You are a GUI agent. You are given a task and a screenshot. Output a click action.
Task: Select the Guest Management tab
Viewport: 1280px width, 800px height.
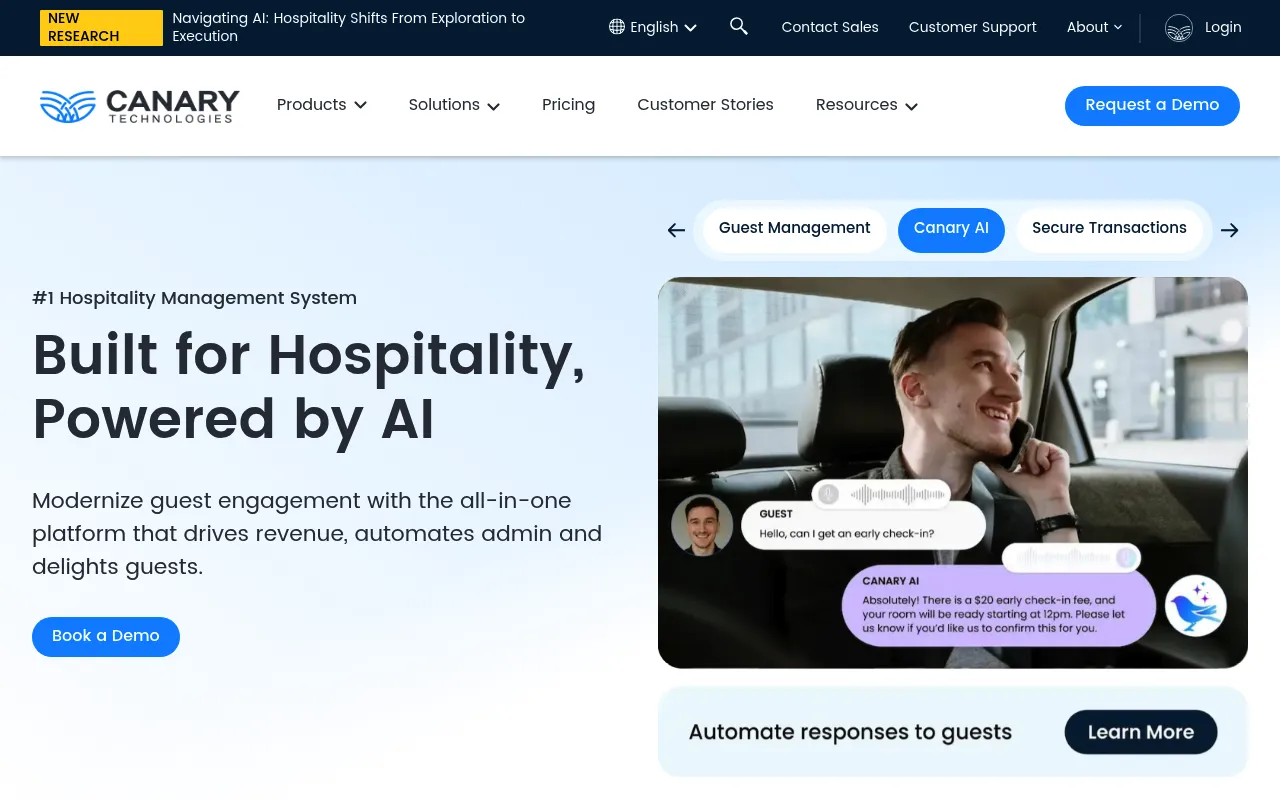pos(795,229)
